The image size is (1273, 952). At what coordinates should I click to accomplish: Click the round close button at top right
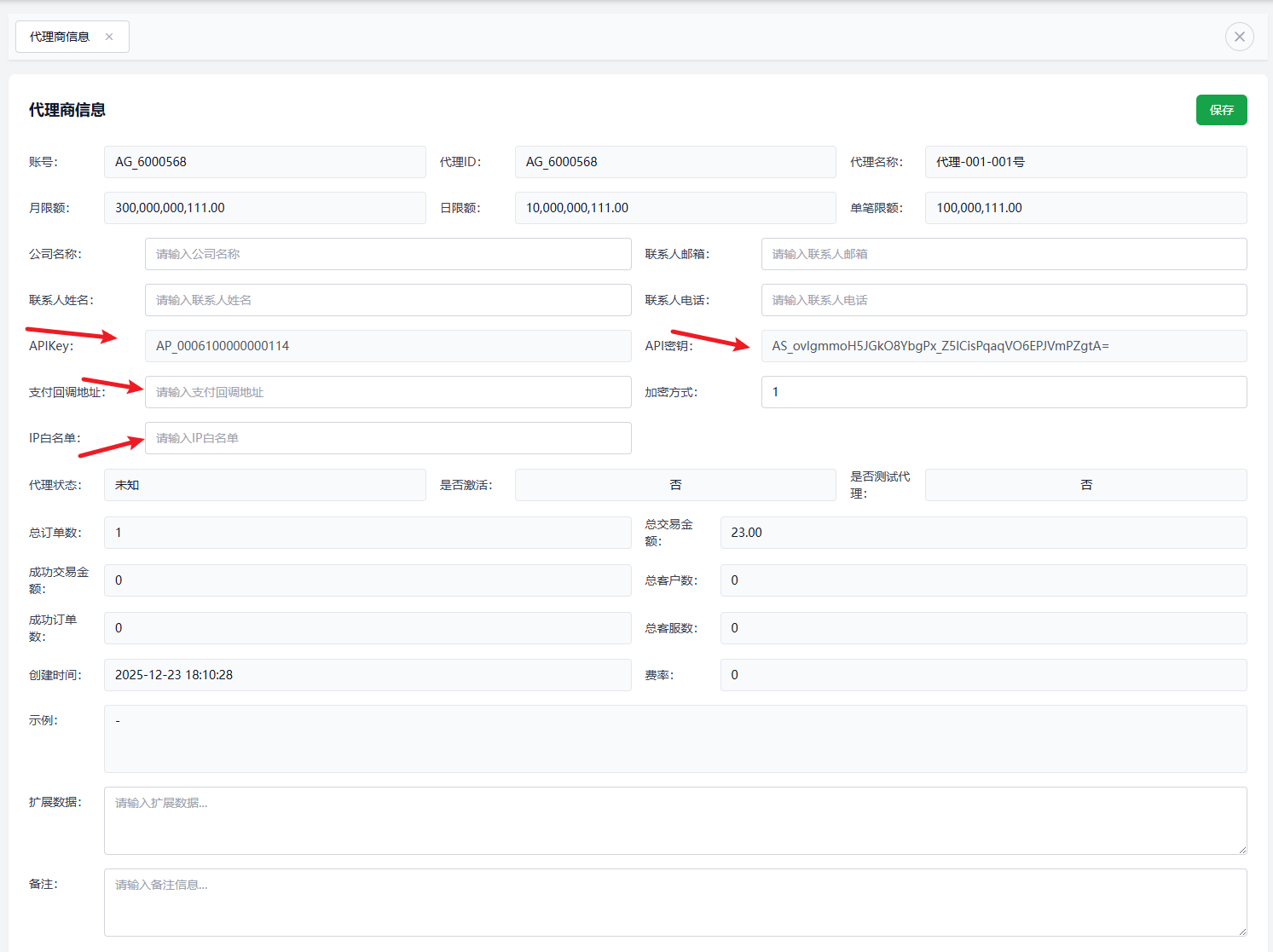click(x=1239, y=37)
